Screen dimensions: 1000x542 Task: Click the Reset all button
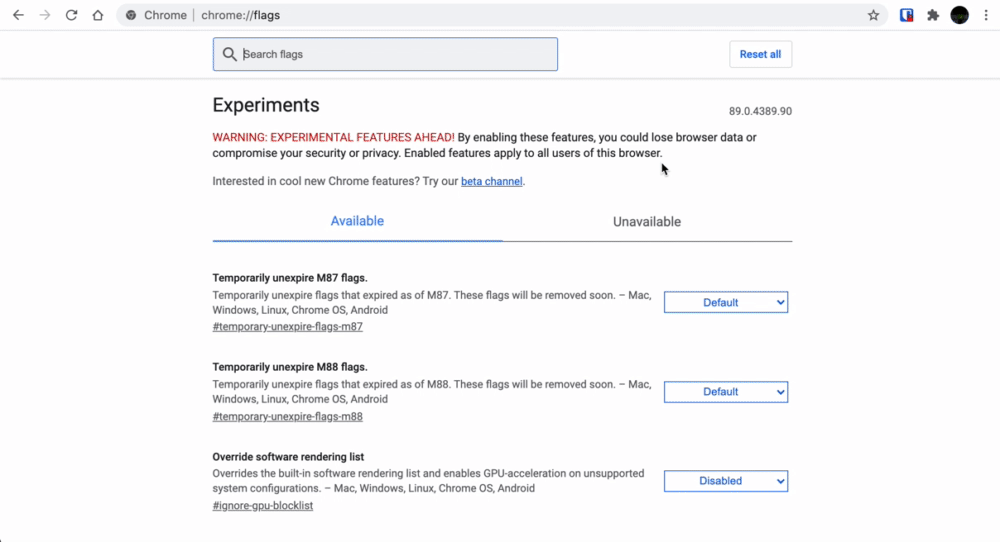[x=760, y=54]
